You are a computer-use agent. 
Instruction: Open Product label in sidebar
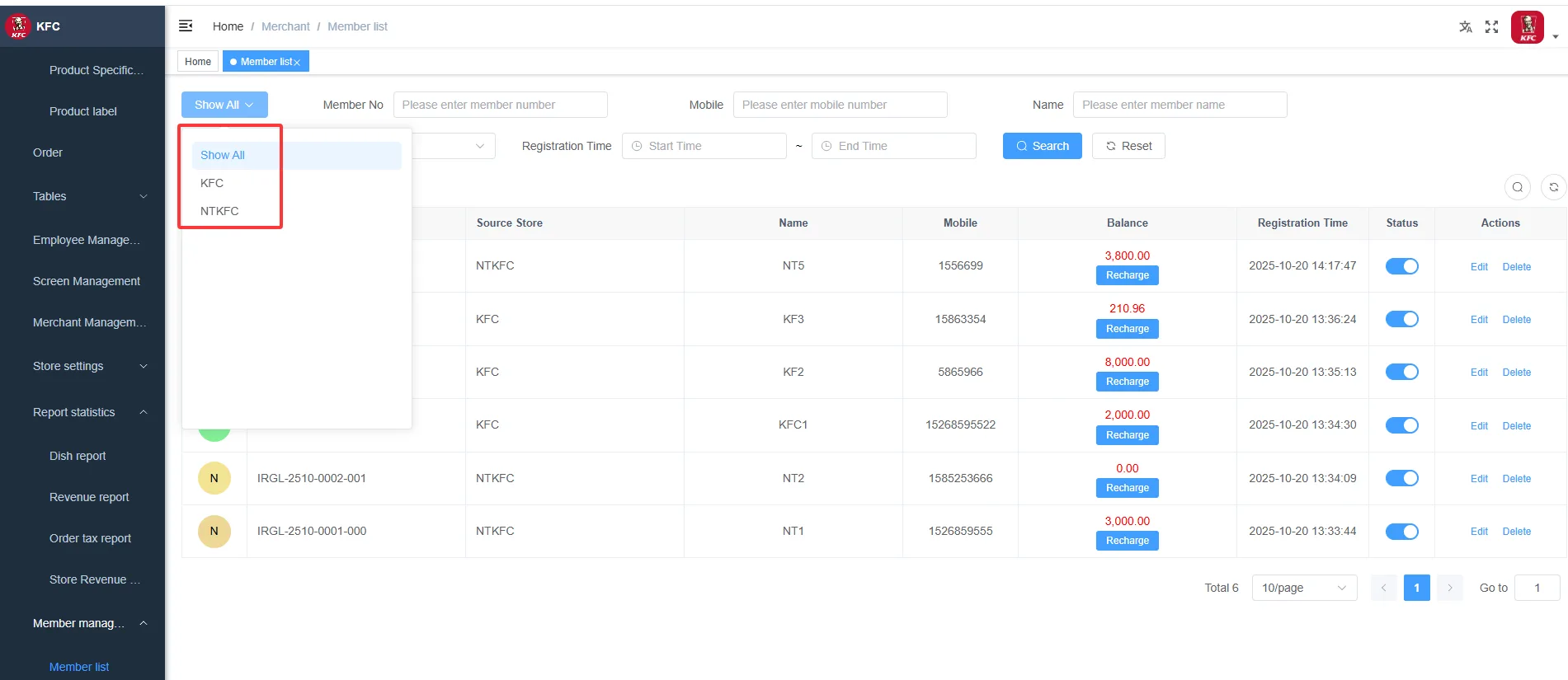[83, 111]
